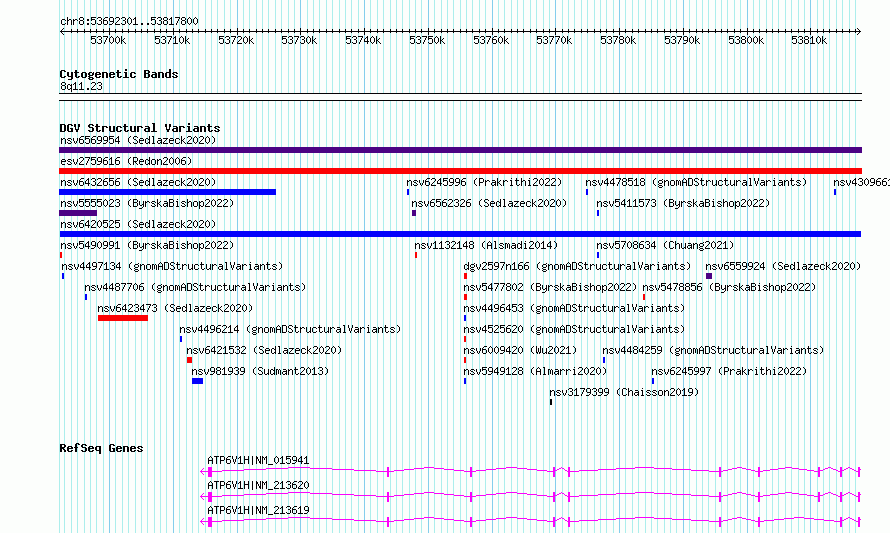The width and height of the screenshot is (890, 533).
Task: Select nsv4496453 gnomAD variant label
Action: [x=574, y=308]
